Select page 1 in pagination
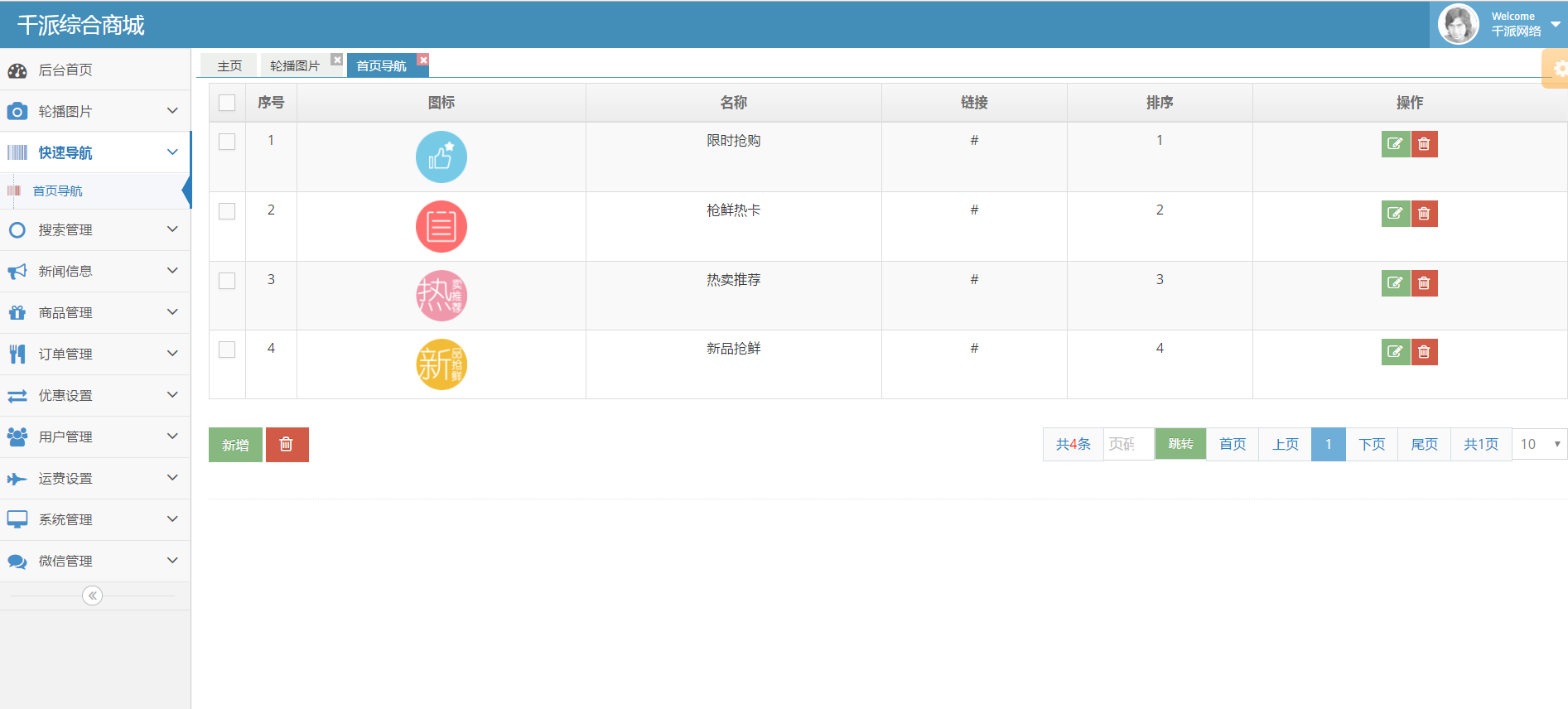The width and height of the screenshot is (1568, 709). (1329, 445)
